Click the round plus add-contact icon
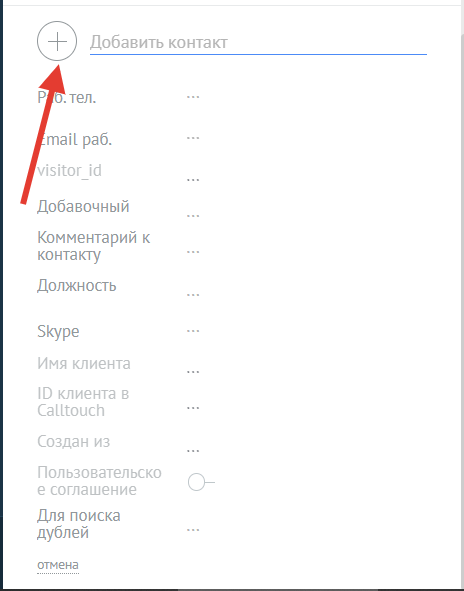Screen dimensions: 464x591 tap(57, 41)
